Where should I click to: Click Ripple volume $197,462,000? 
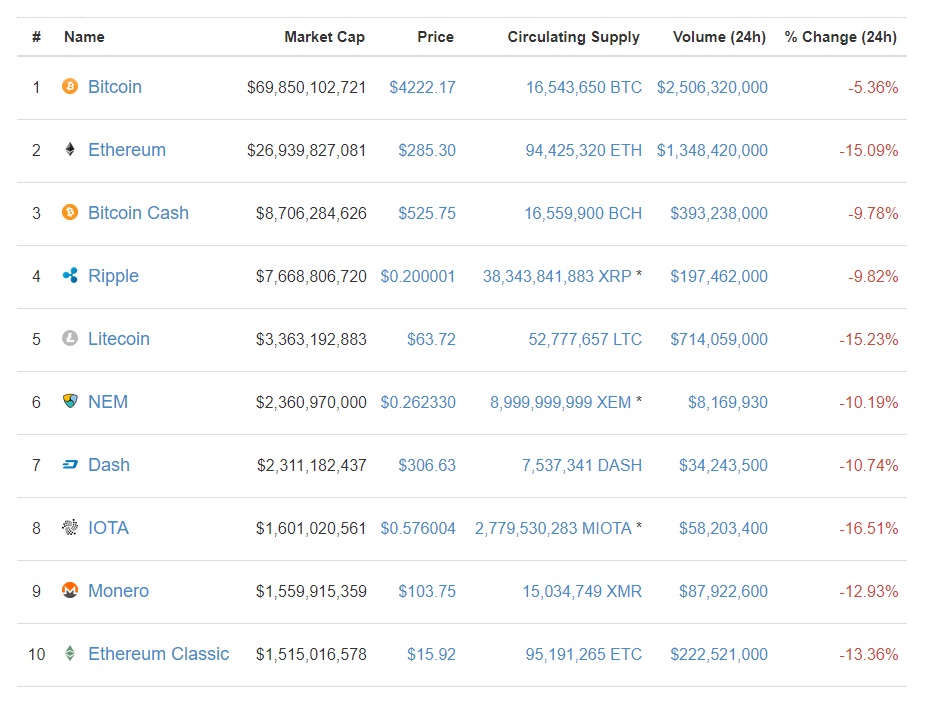(x=719, y=277)
